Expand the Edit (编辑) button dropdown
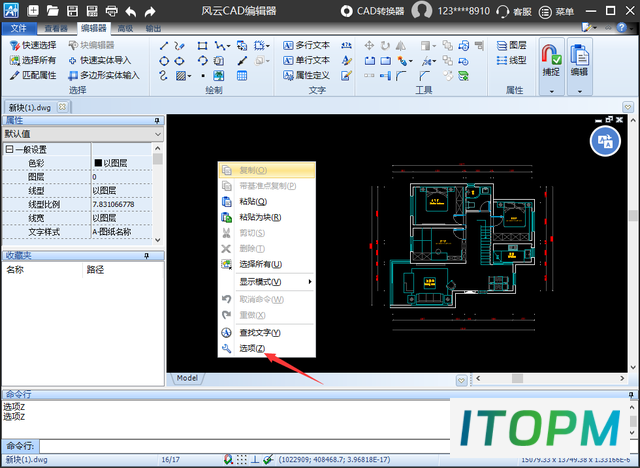640x468 pixels. pos(580,91)
